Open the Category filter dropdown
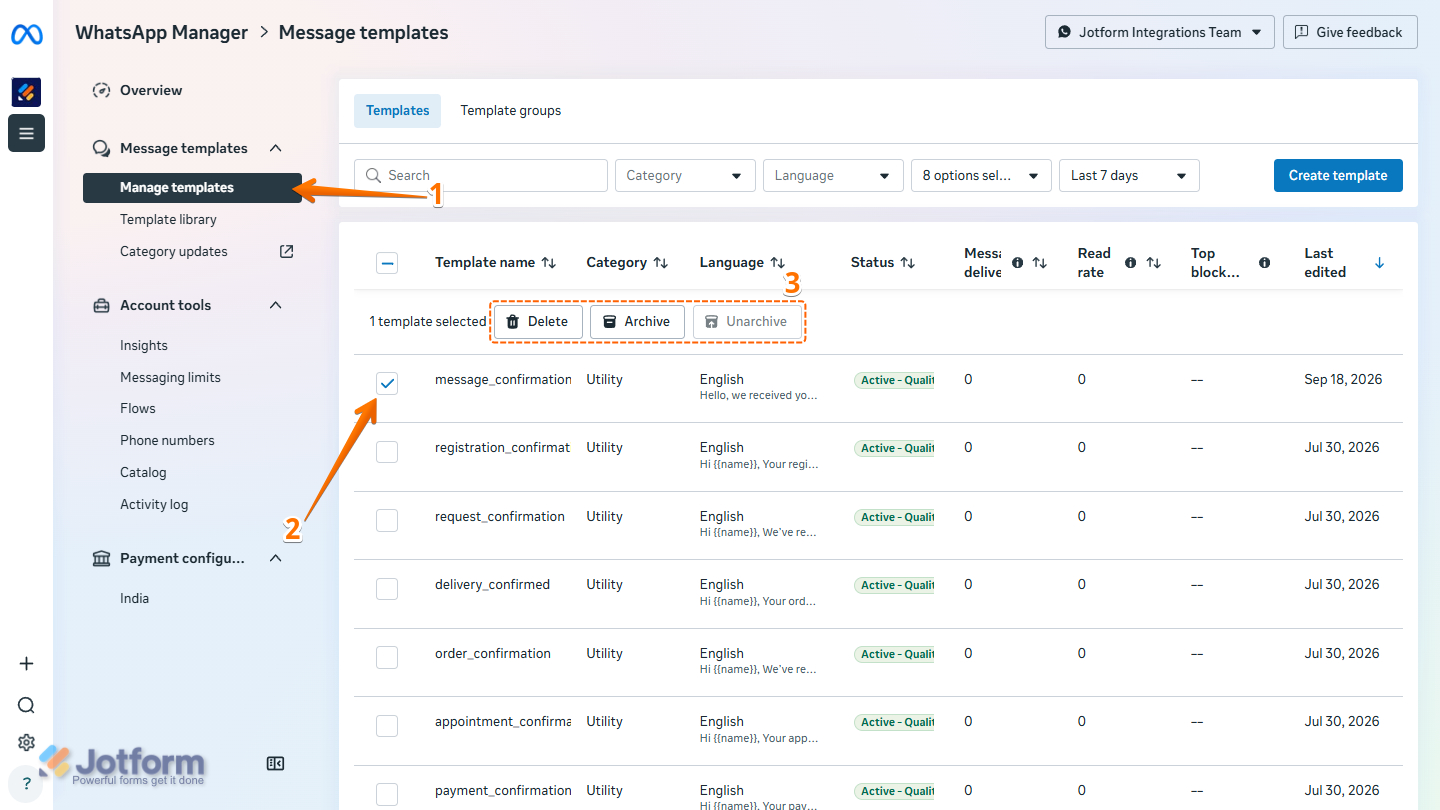Screen dimensions: 1440x810 (685, 175)
